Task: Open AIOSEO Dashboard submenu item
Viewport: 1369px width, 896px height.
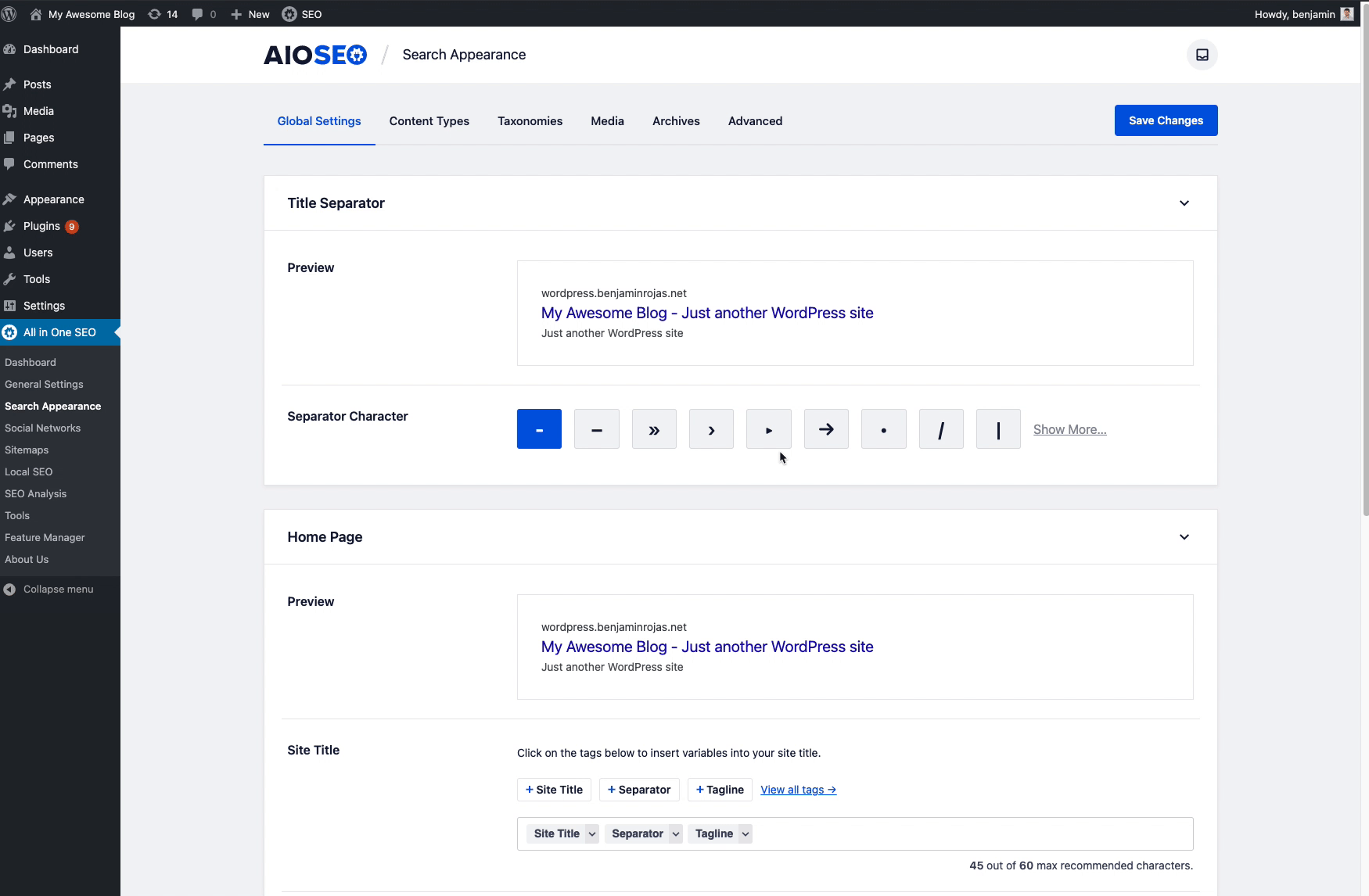Action: (30, 363)
